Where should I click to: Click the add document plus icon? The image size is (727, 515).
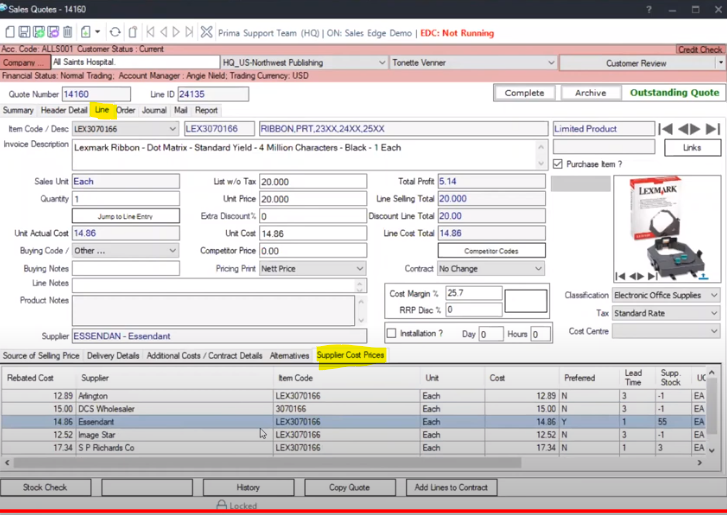coord(86,32)
